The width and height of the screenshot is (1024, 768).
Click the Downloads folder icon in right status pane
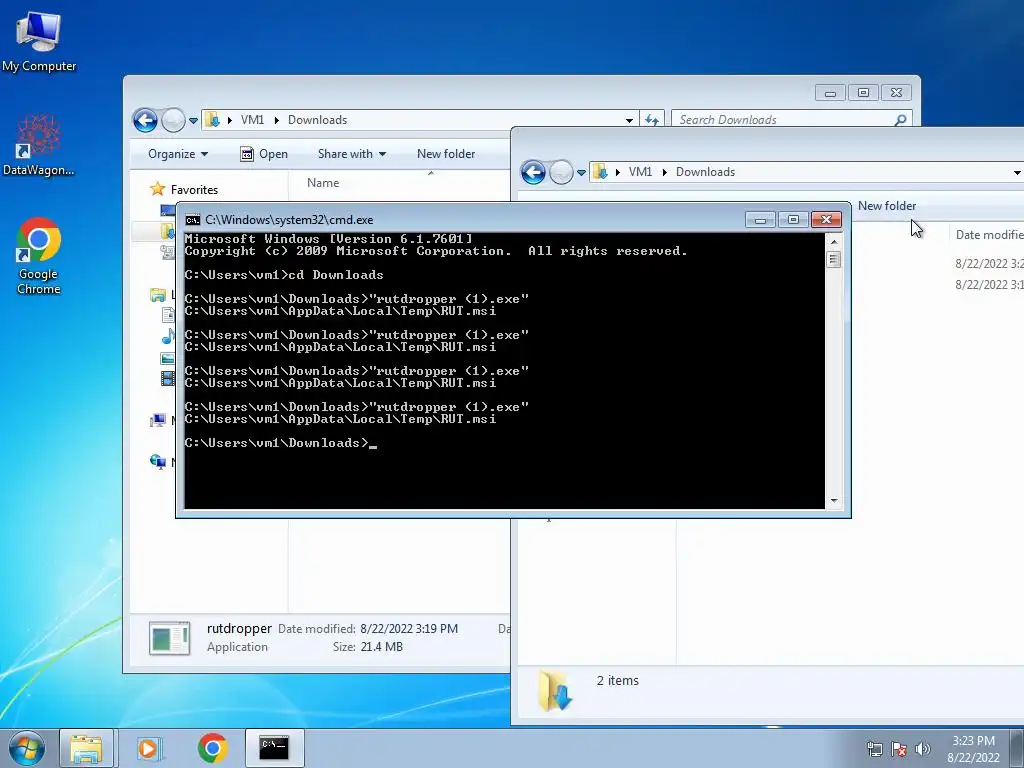[555, 690]
